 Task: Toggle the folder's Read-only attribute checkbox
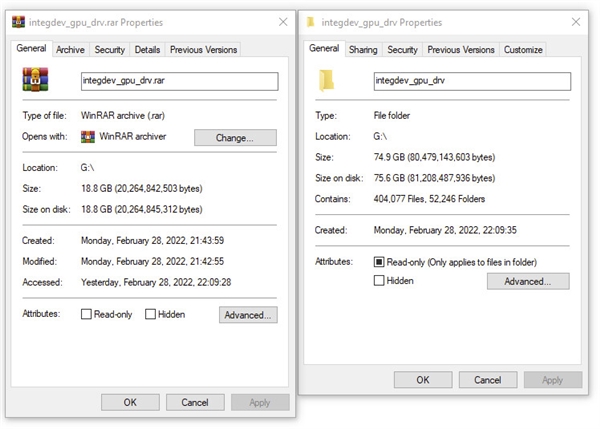380,262
